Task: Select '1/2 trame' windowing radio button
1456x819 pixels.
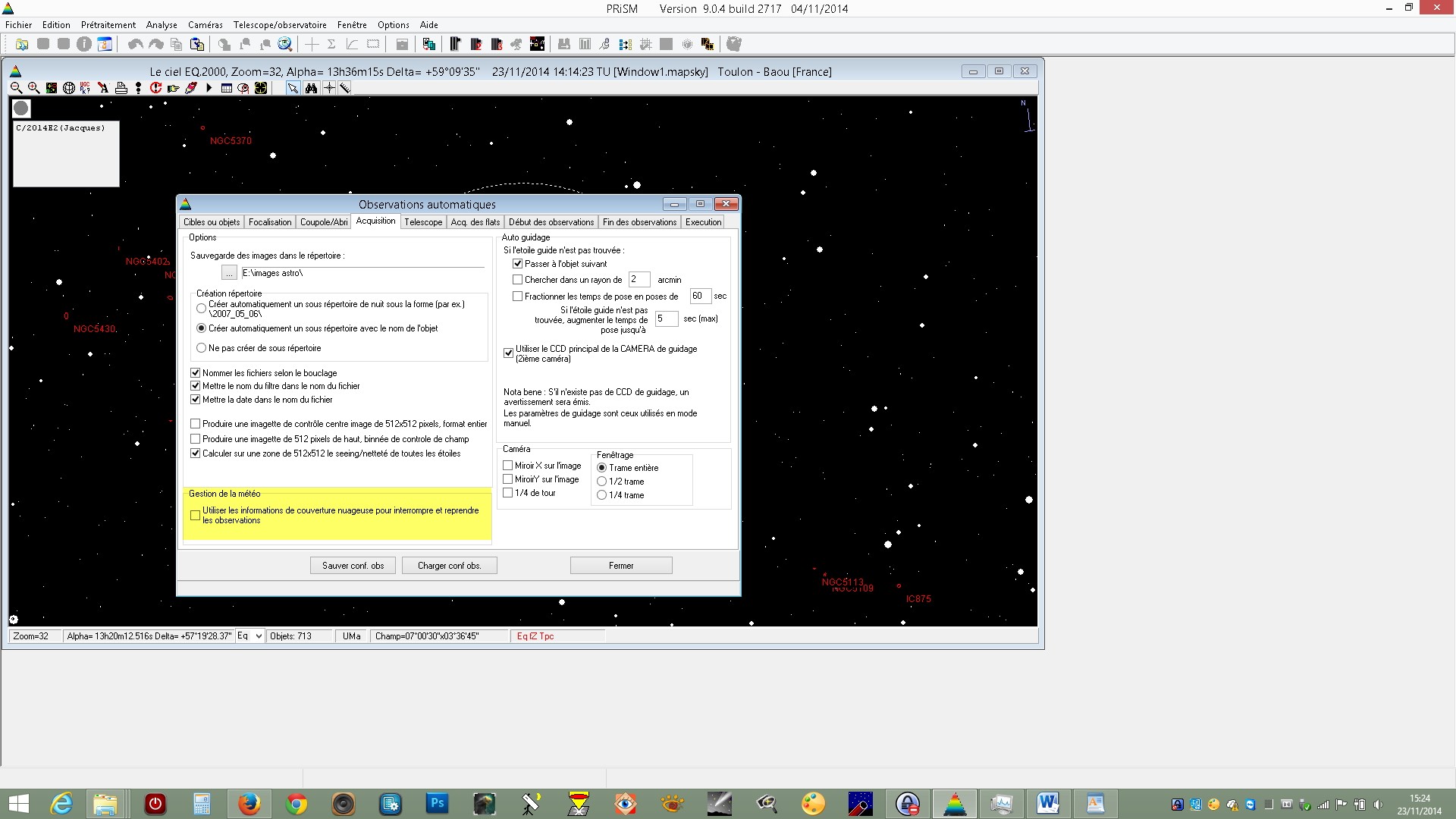Action: 602,482
